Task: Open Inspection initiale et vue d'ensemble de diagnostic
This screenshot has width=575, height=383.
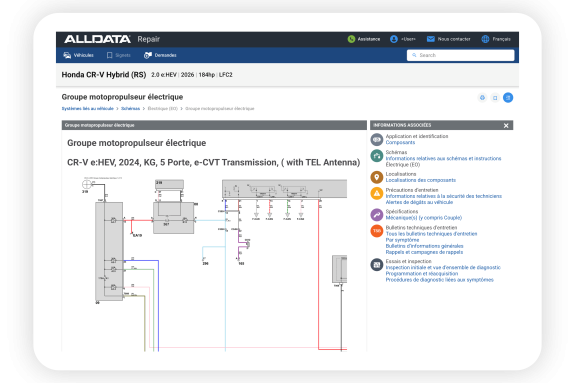Action: click(443, 267)
